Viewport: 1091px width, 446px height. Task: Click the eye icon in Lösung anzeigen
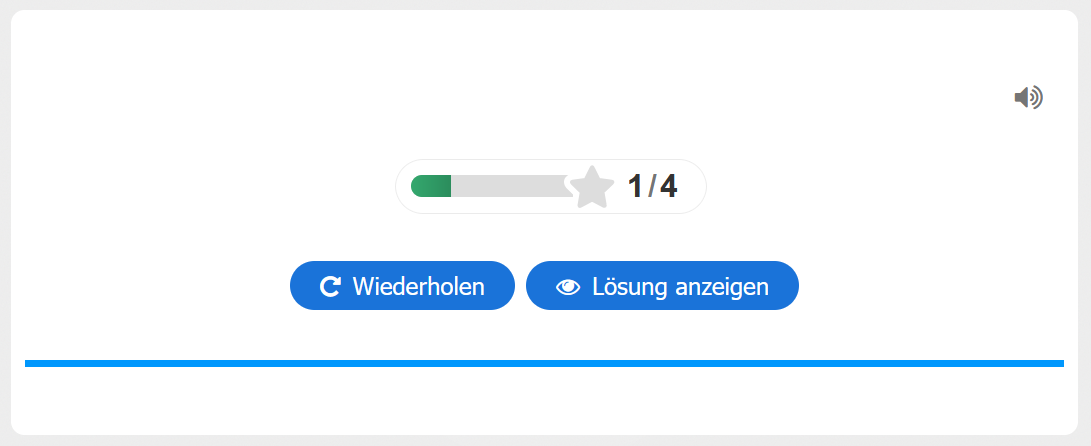point(568,287)
